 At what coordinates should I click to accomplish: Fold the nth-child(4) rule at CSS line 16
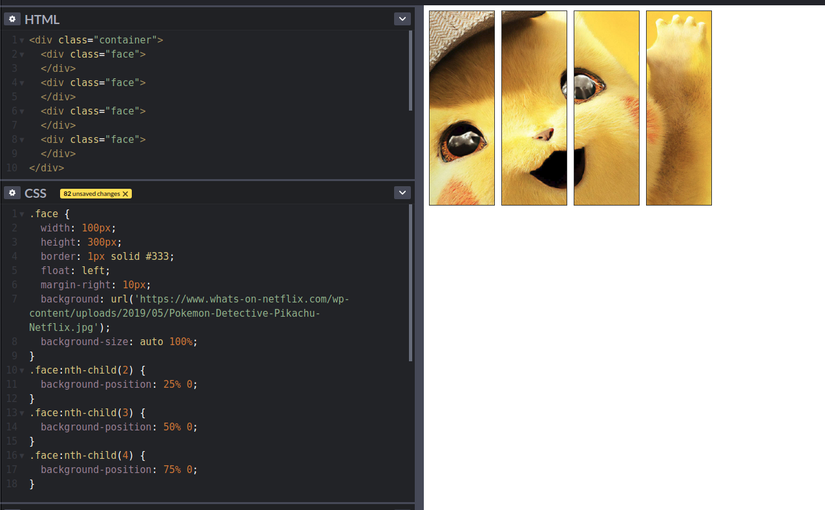[x=22, y=456]
